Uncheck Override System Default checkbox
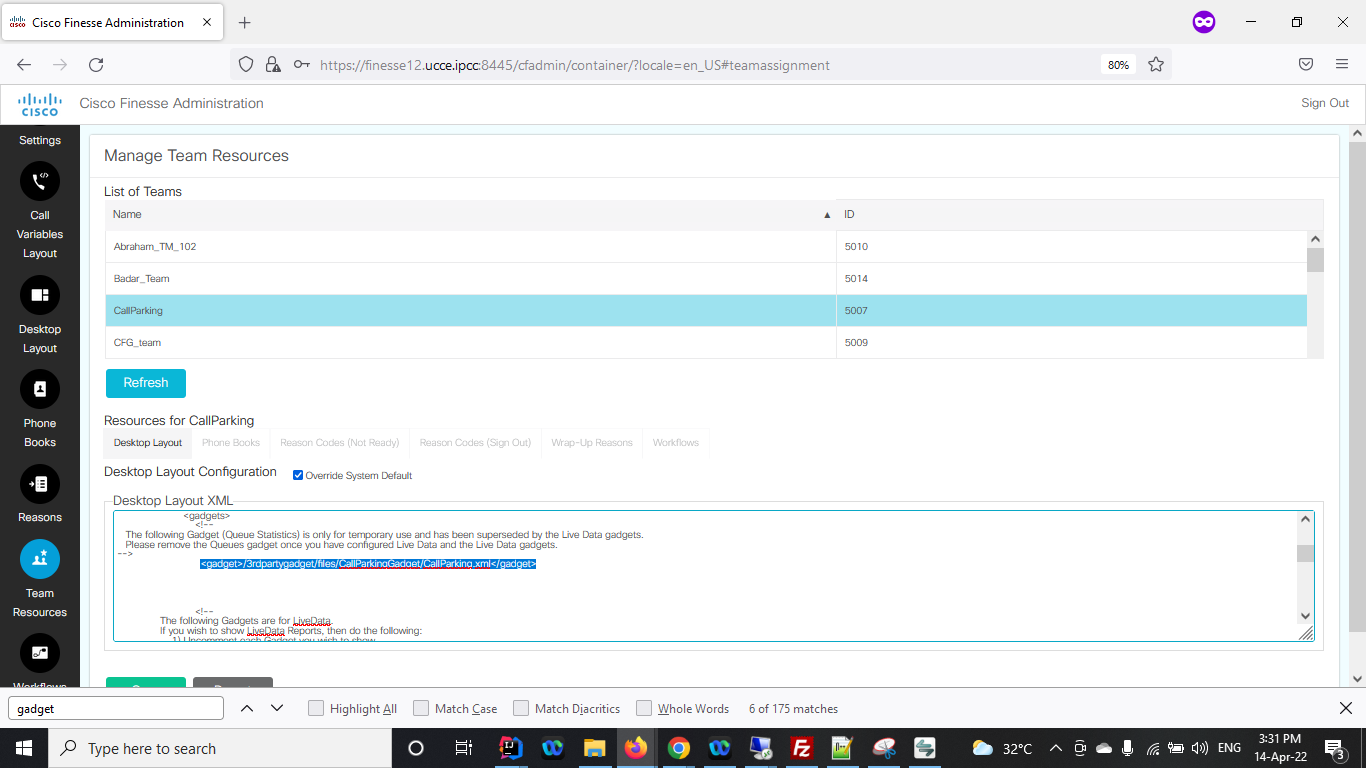 (298, 475)
